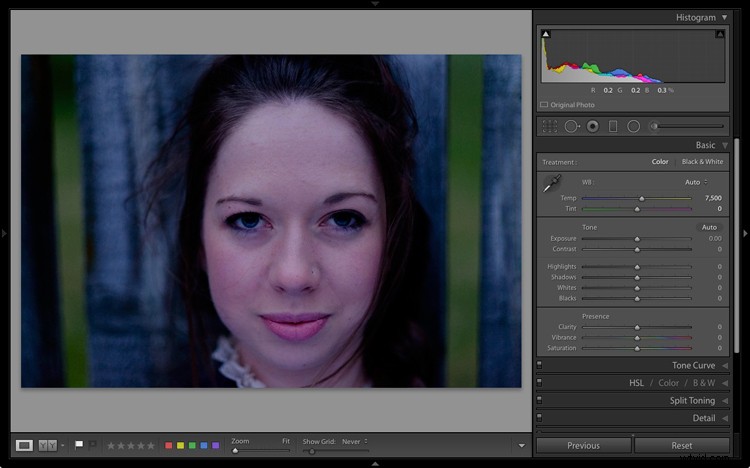
Task: Hide the right panel via edge arrow
Action: tap(745, 233)
